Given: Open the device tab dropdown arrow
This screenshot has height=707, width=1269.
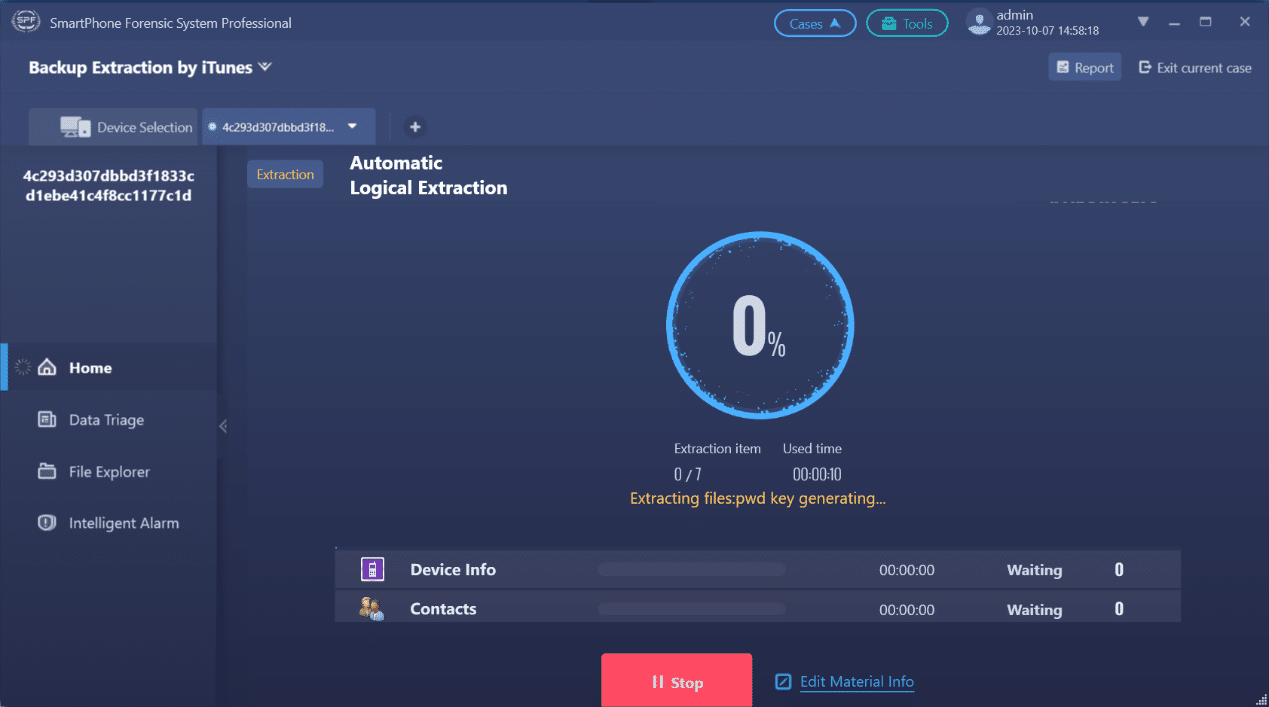Looking at the screenshot, I should point(352,127).
